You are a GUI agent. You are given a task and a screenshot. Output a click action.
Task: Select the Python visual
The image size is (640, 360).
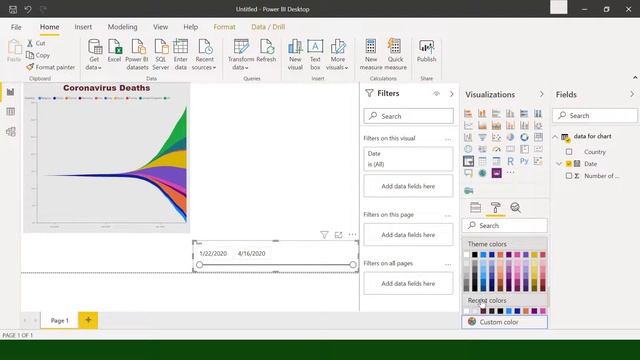(524, 161)
